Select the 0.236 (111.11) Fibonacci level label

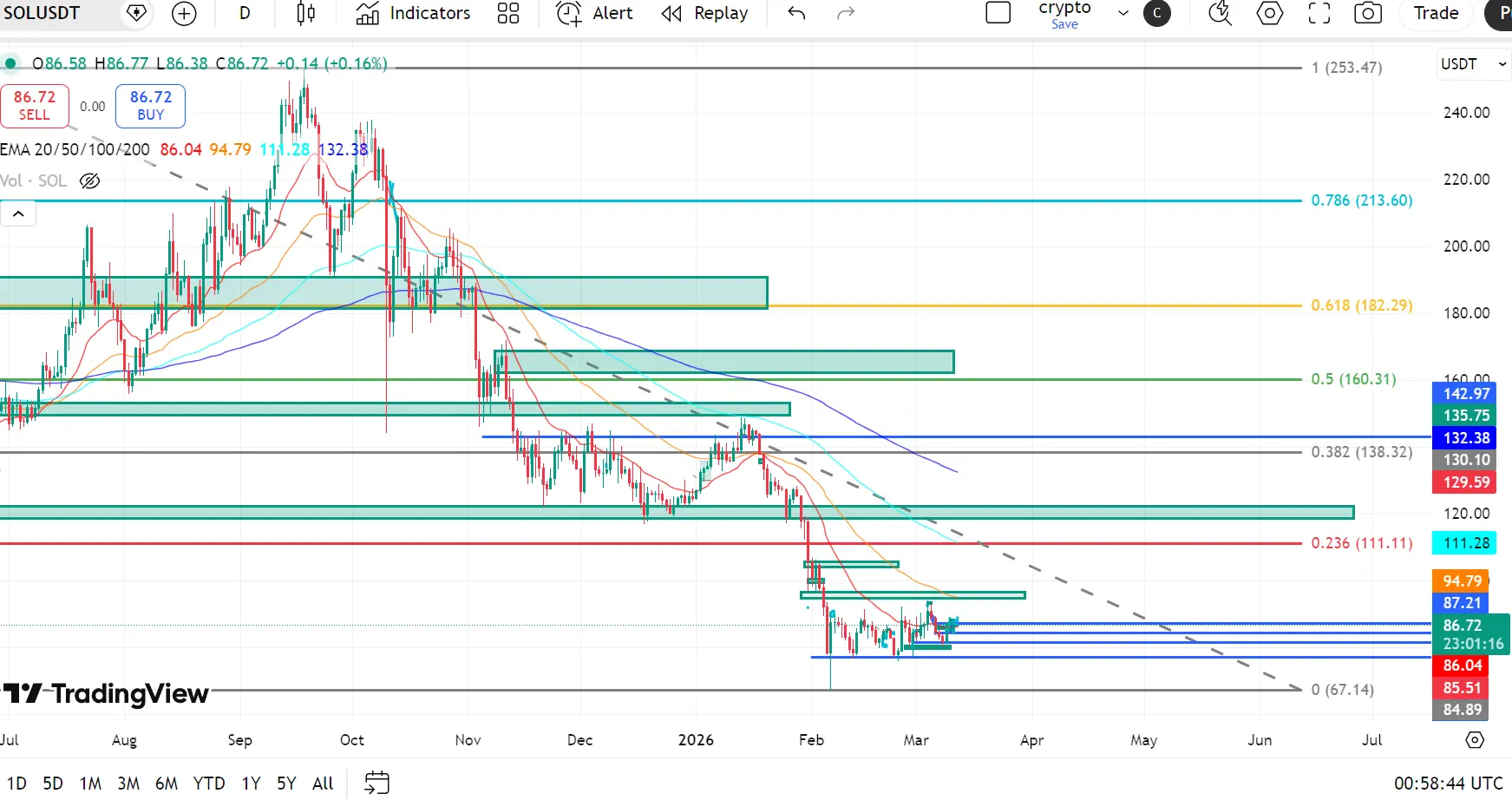click(1362, 543)
